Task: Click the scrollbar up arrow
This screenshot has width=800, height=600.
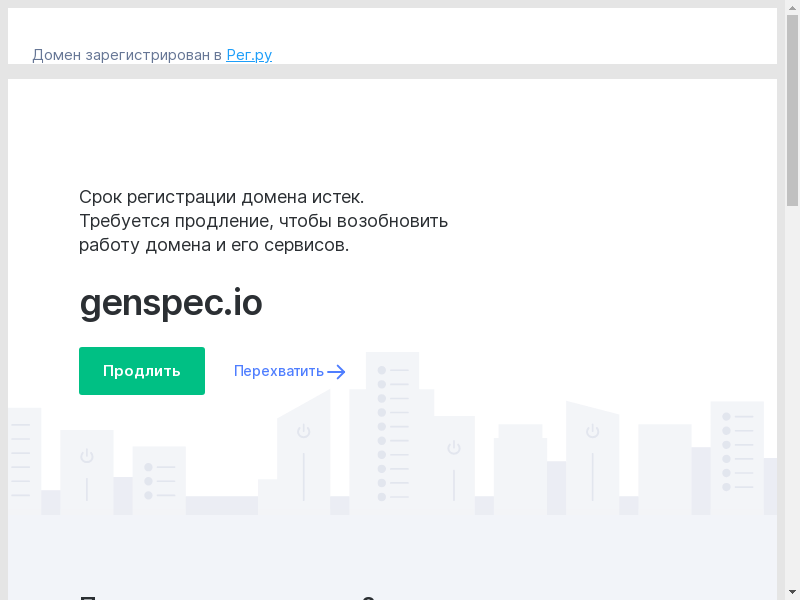Action: [792, 9]
